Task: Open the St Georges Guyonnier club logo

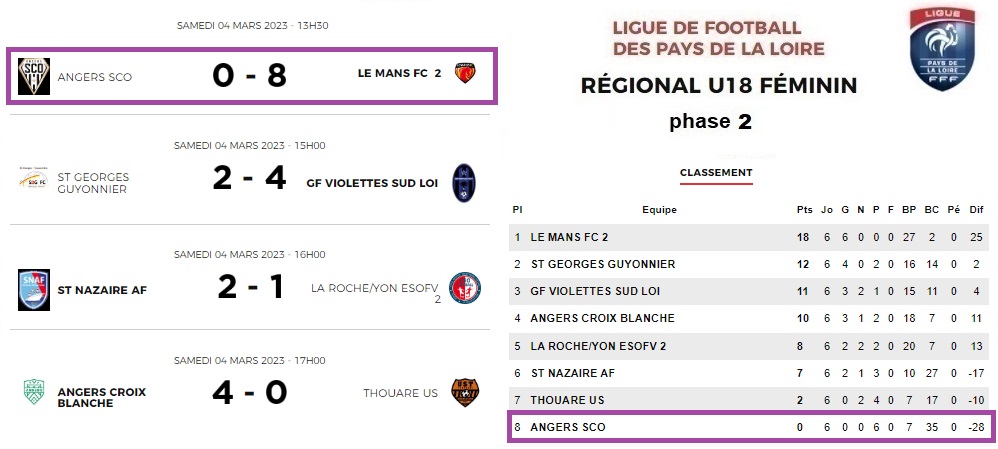Action: point(34,179)
